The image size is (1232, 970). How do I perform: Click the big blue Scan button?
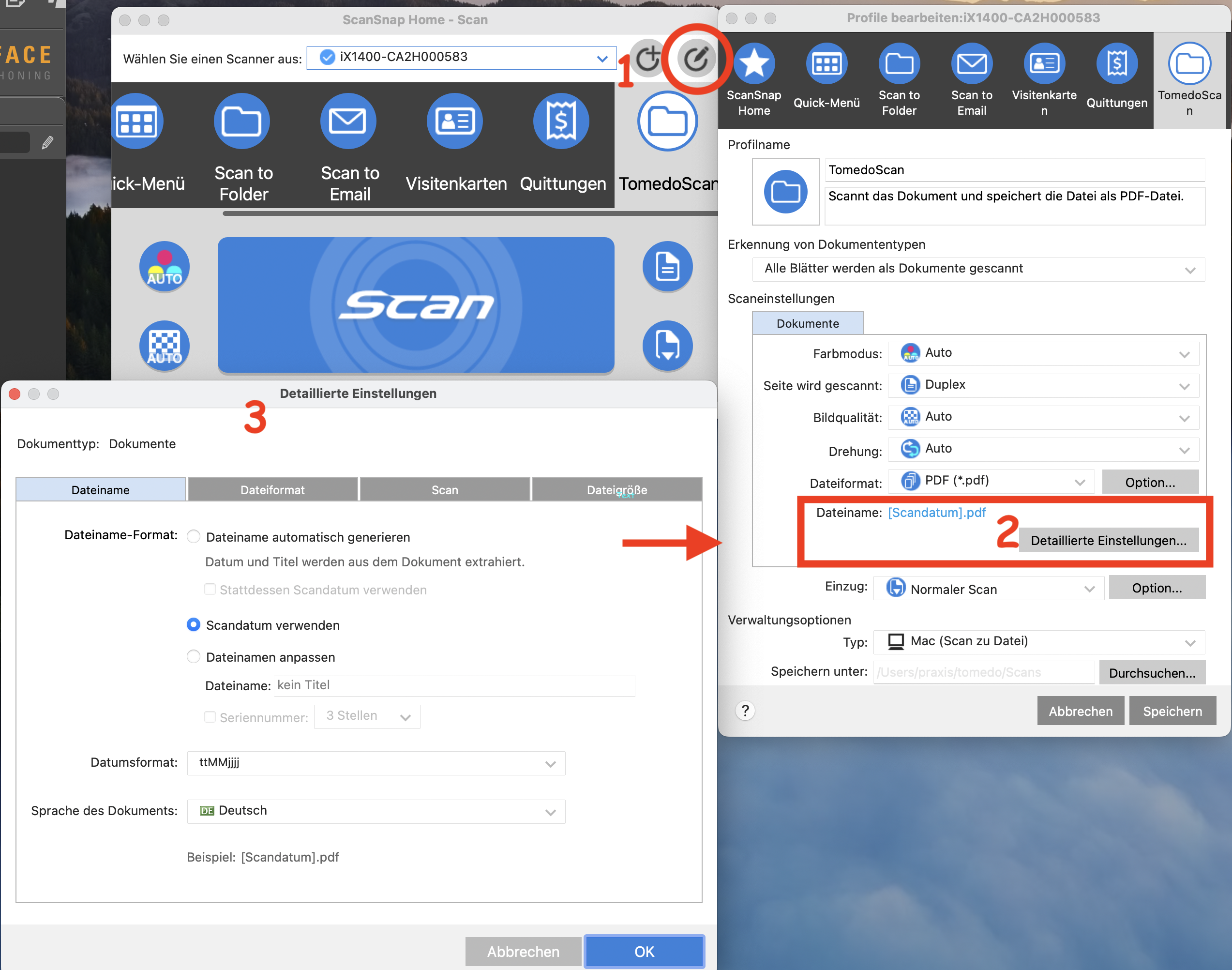point(416,305)
